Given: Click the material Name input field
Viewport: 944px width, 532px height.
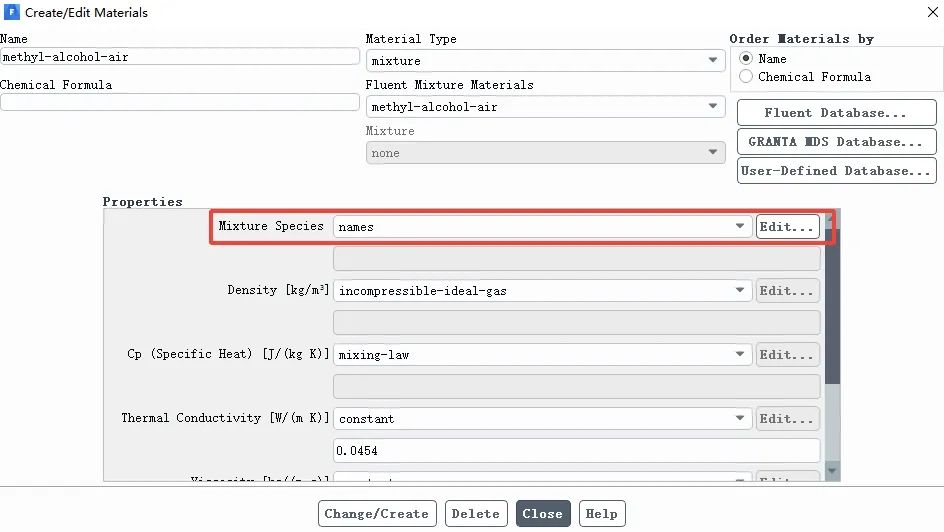Looking at the screenshot, I should pyautogui.click(x=179, y=57).
